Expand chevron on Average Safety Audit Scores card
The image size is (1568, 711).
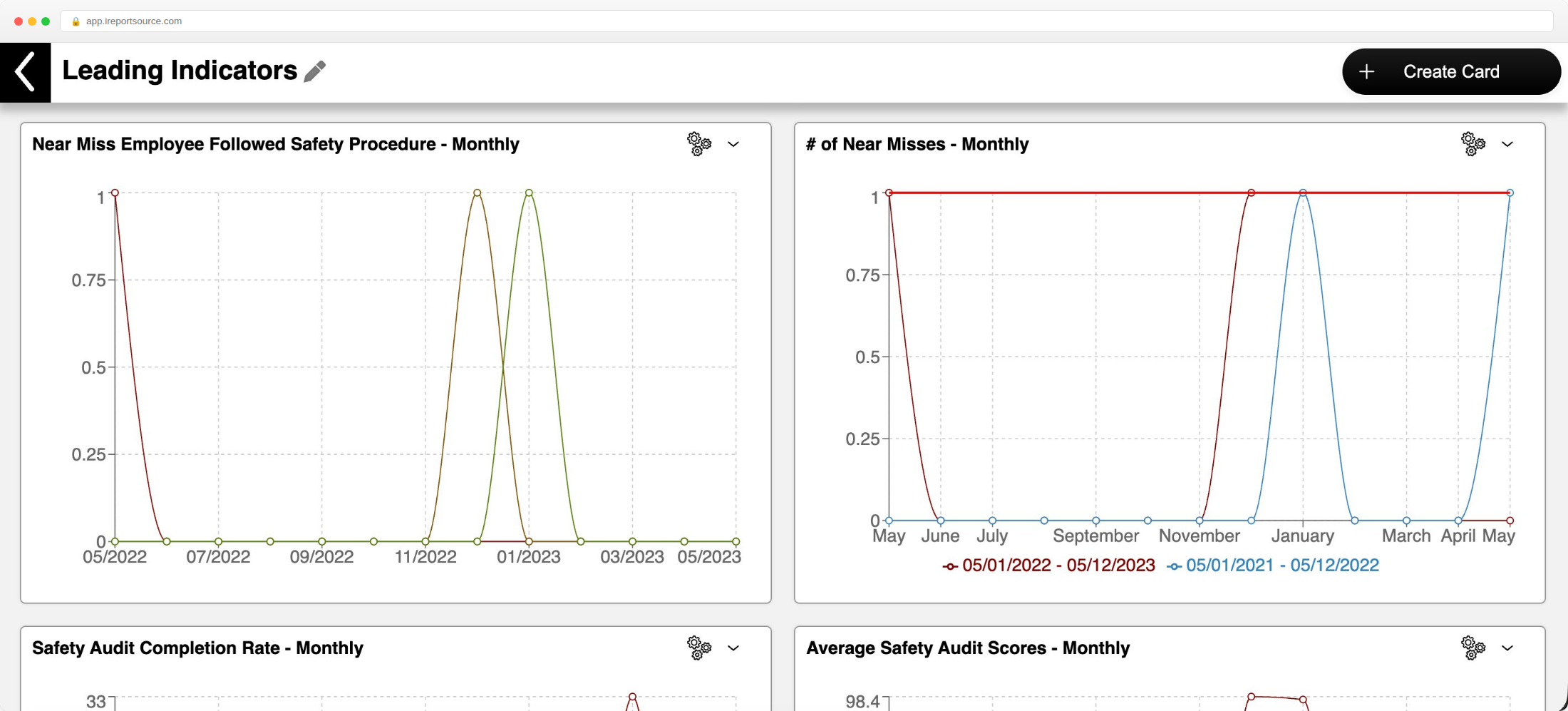pyautogui.click(x=1507, y=648)
